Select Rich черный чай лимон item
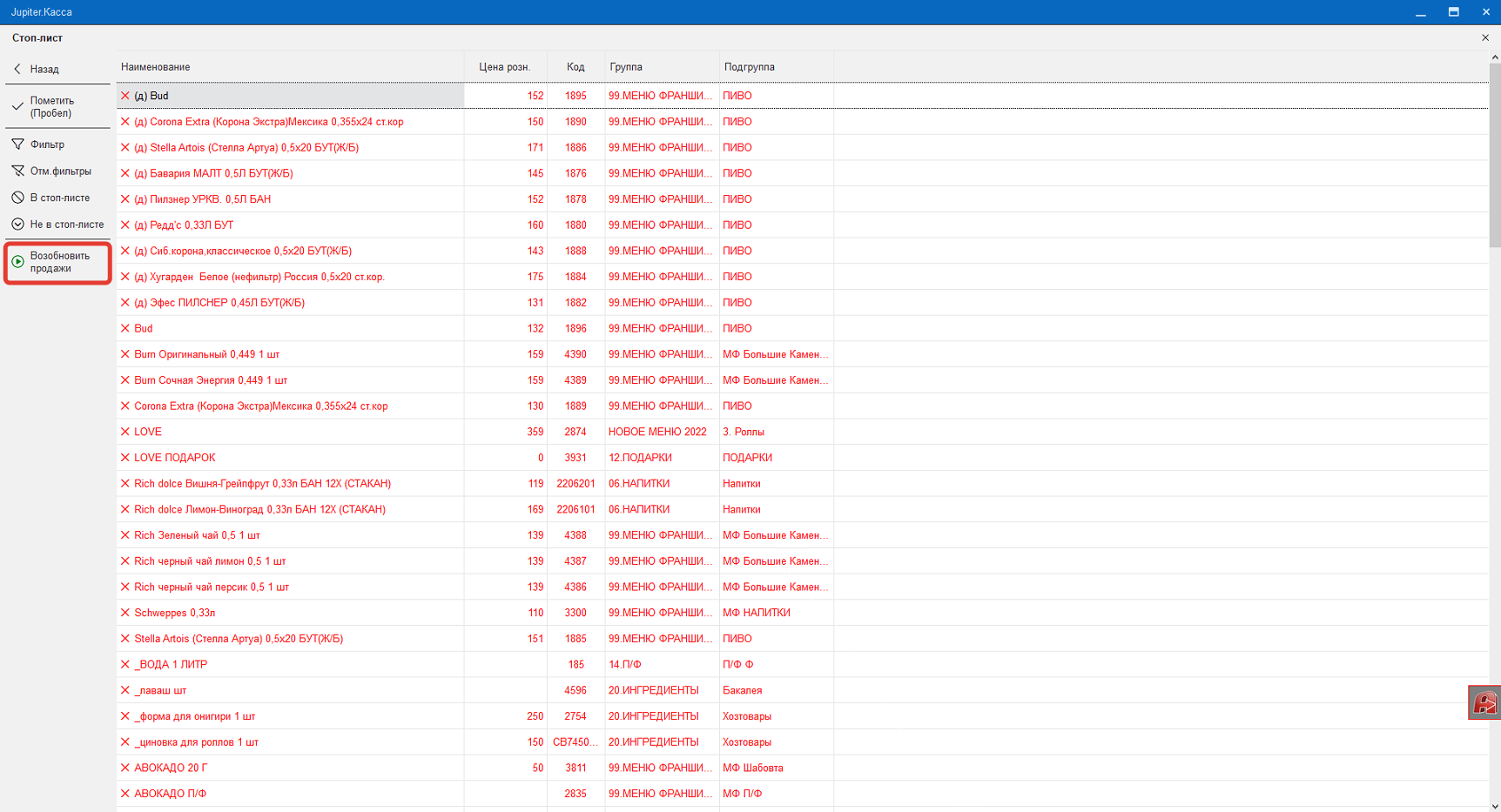 210,561
